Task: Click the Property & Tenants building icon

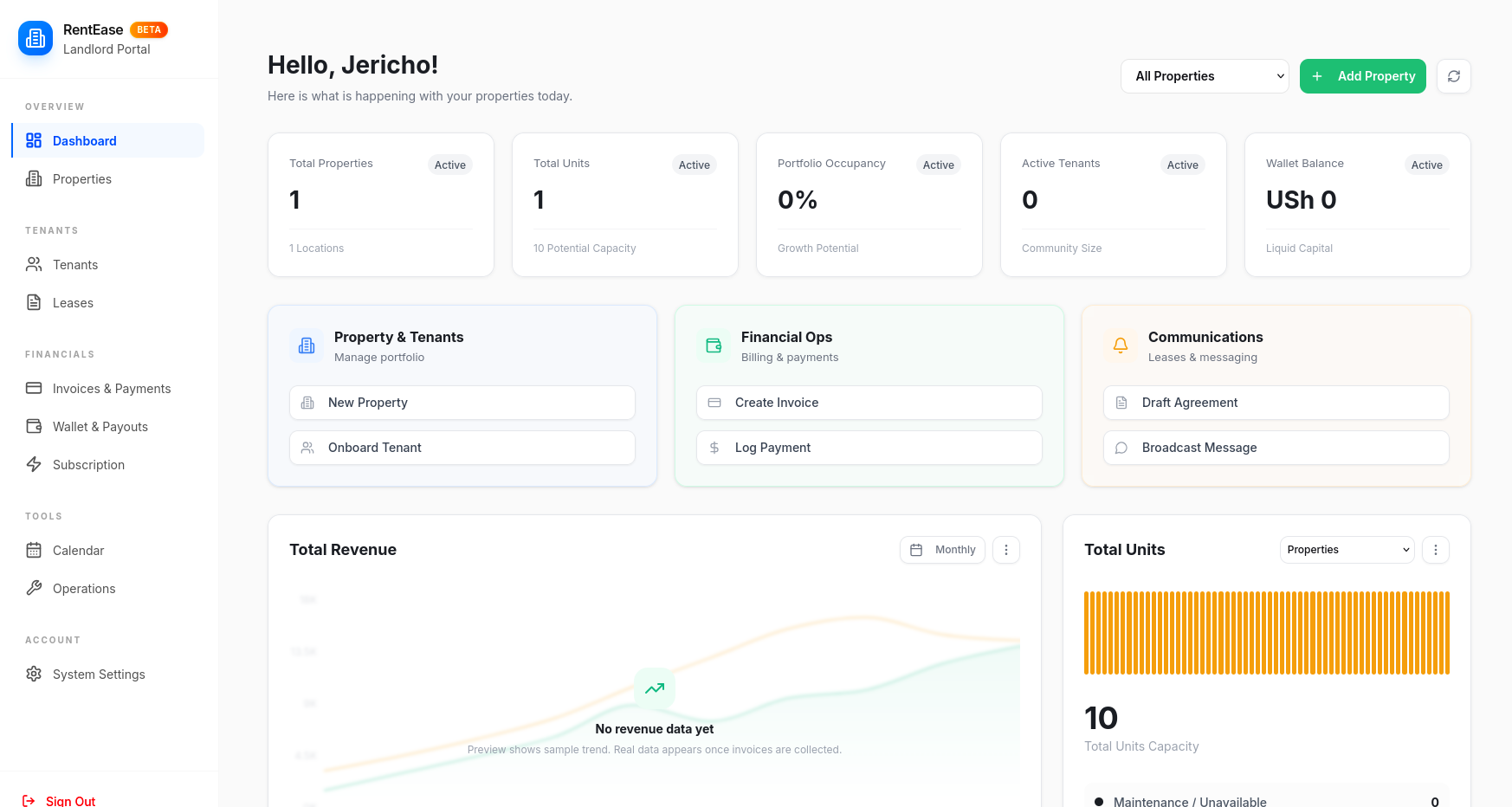Action: [x=307, y=345]
